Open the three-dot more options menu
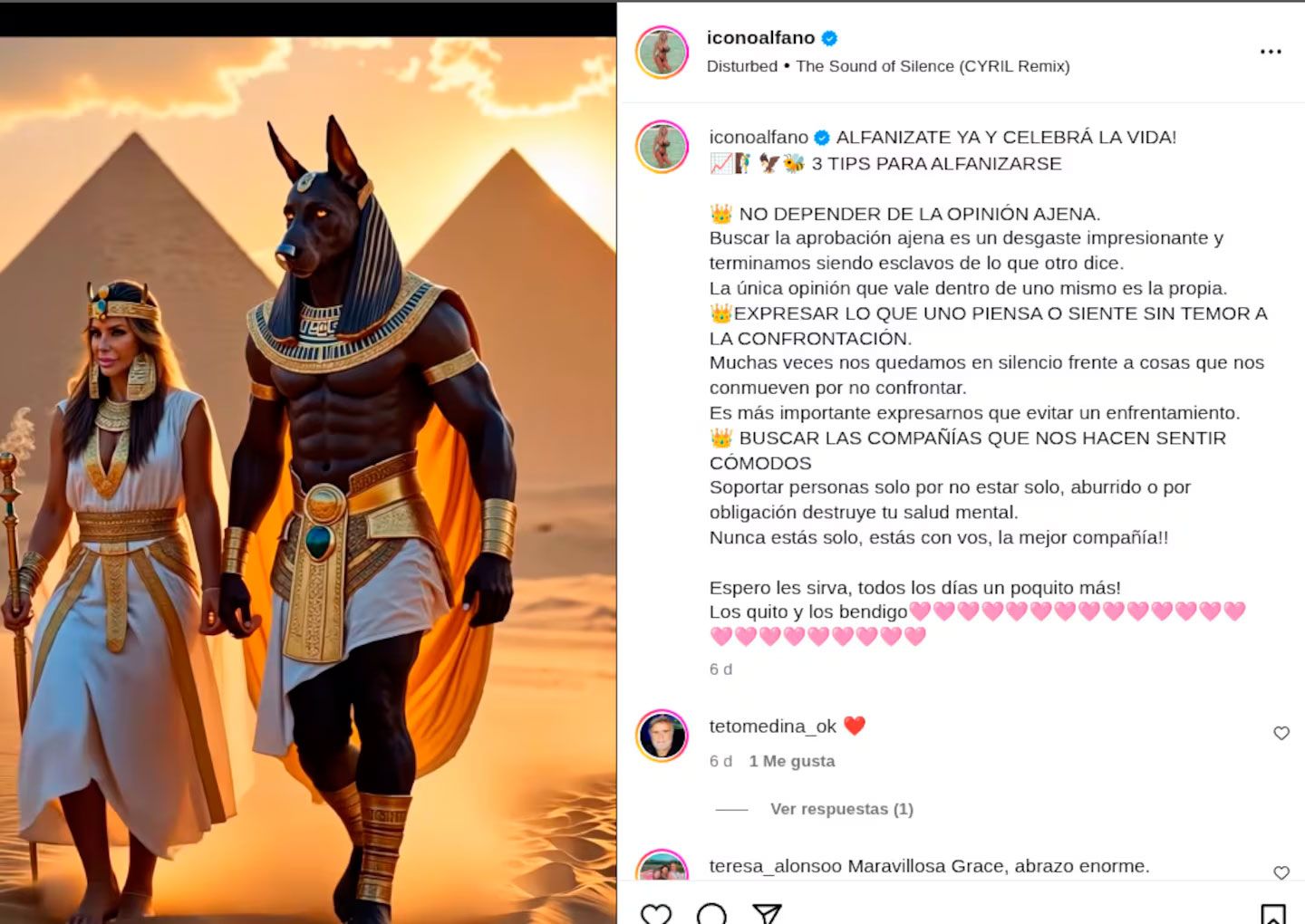 [x=1271, y=52]
